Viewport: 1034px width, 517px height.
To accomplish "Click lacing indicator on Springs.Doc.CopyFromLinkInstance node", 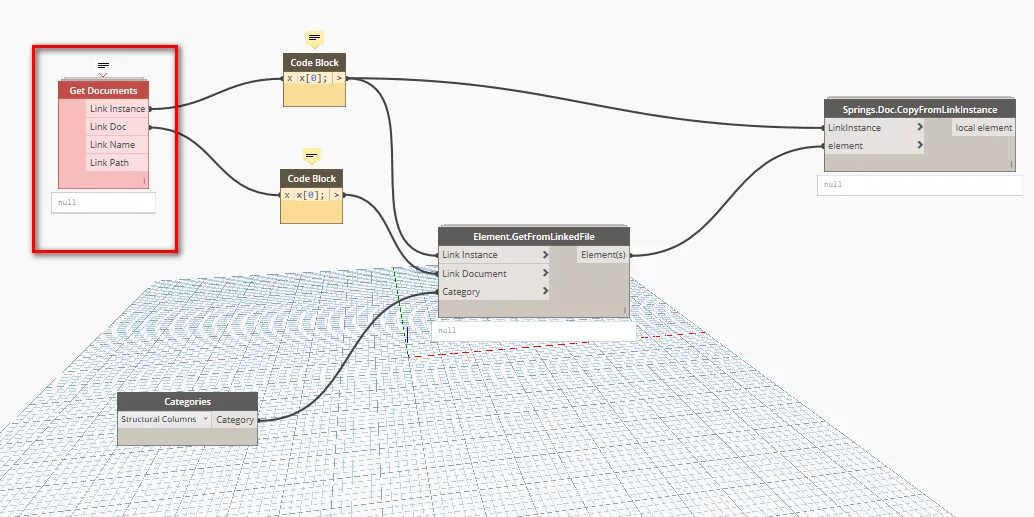I will tap(1010, 164).
